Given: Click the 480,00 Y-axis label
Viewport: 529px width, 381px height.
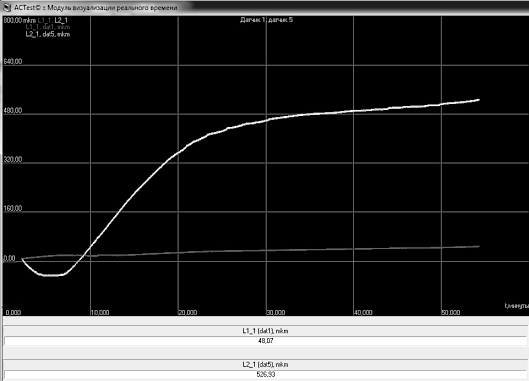Looking at the screenshot, I should click(13, 111).
